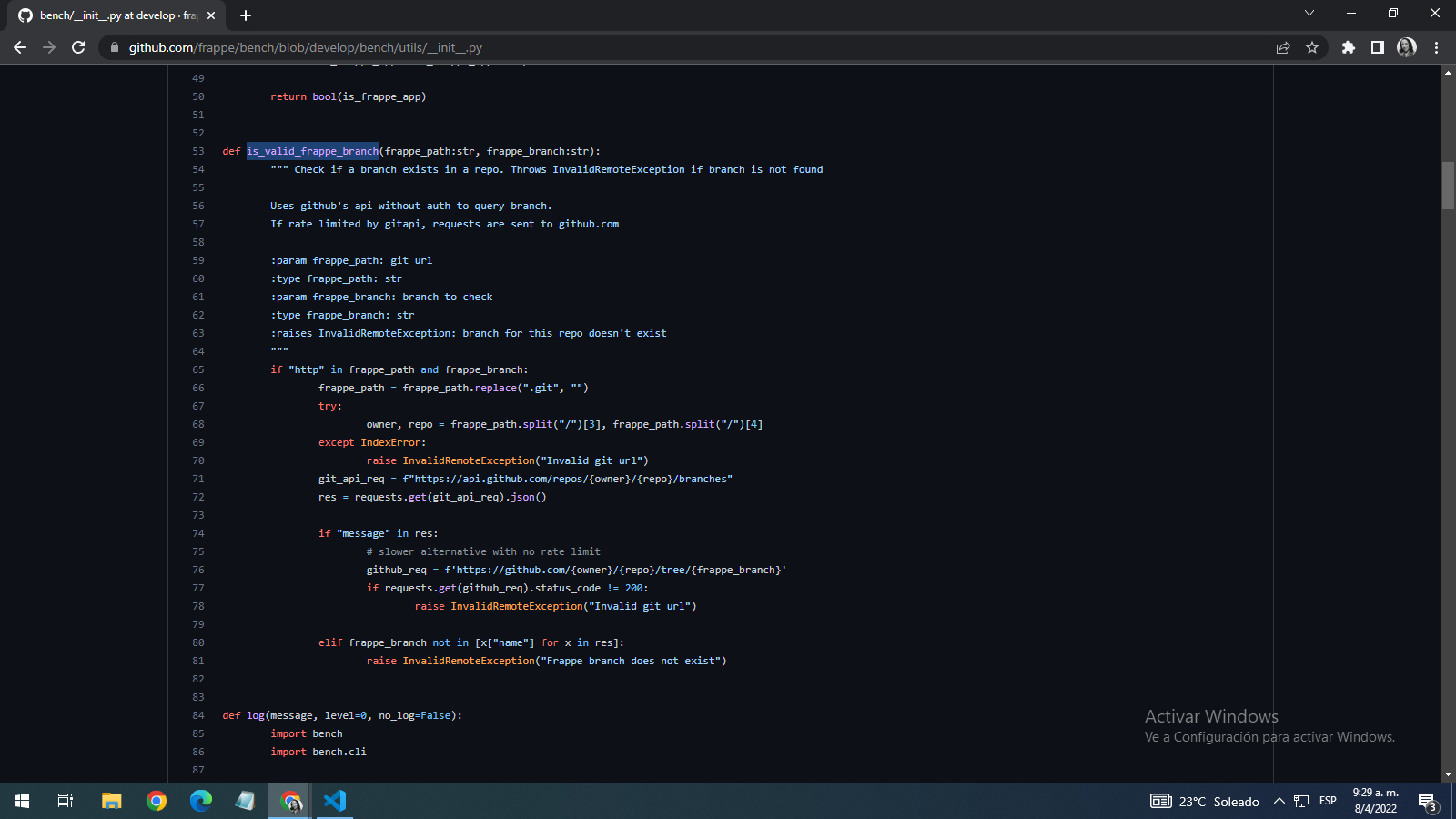Open Chrome's side panel icon
This screenshot has height=819, width=1456.
[x=1377, y=47]
